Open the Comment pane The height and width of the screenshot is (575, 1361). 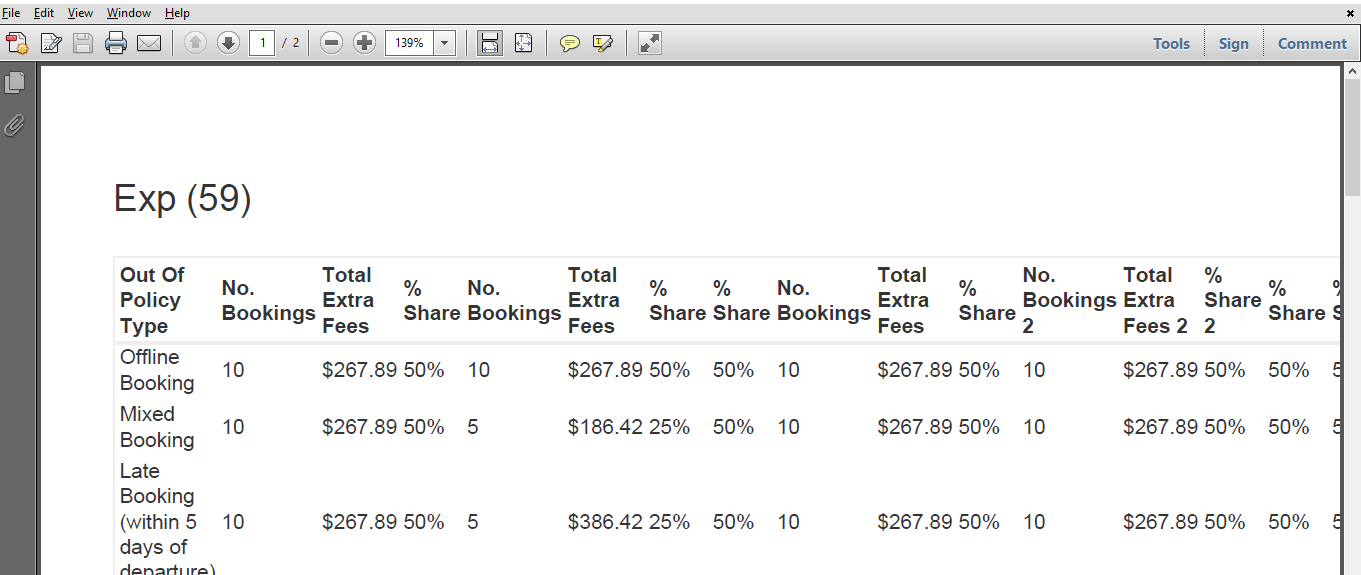pos(1312,43)
